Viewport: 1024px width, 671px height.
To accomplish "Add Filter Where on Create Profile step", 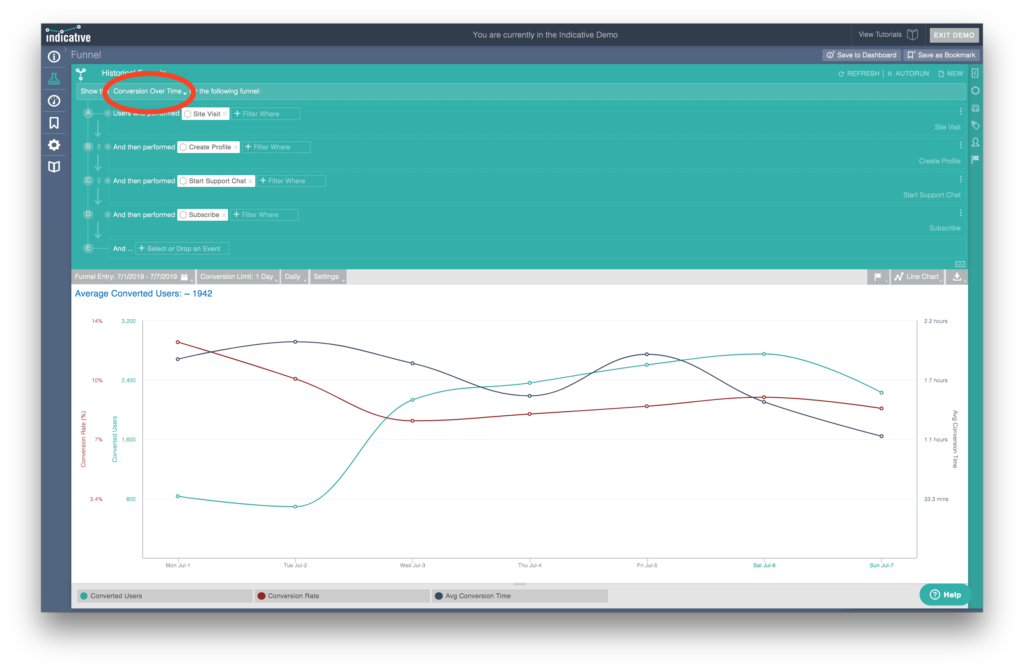I will [276, 147].
